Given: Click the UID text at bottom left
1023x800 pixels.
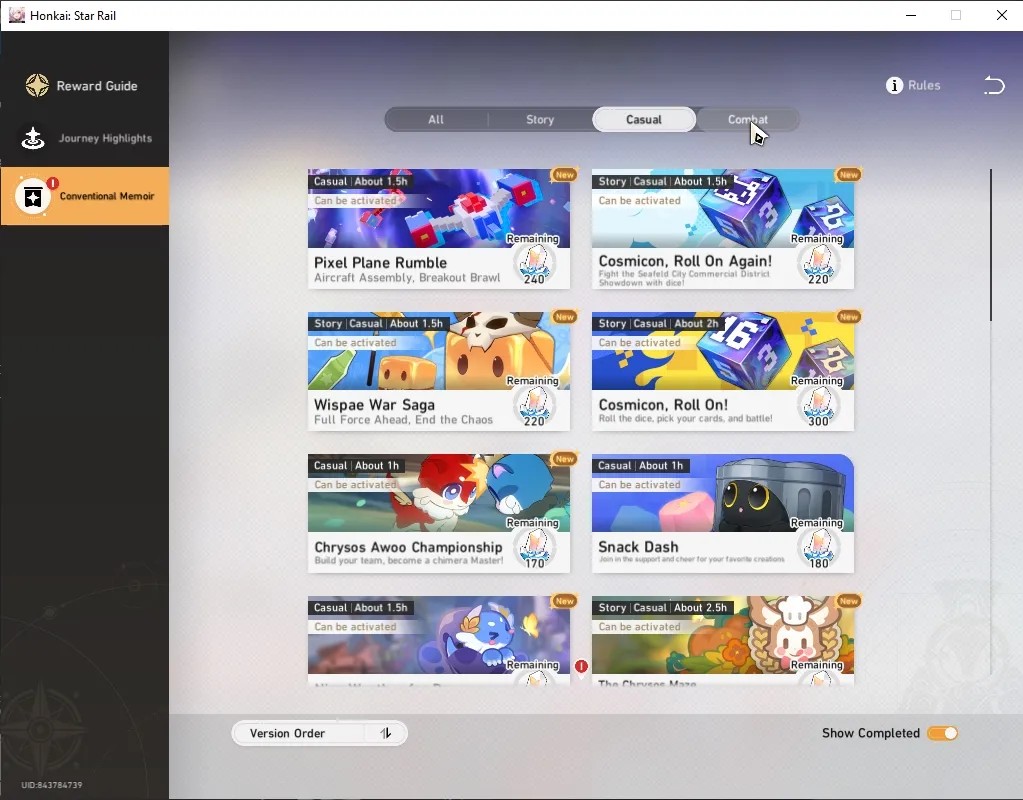Looking at the screenshot, I should 52,785.
